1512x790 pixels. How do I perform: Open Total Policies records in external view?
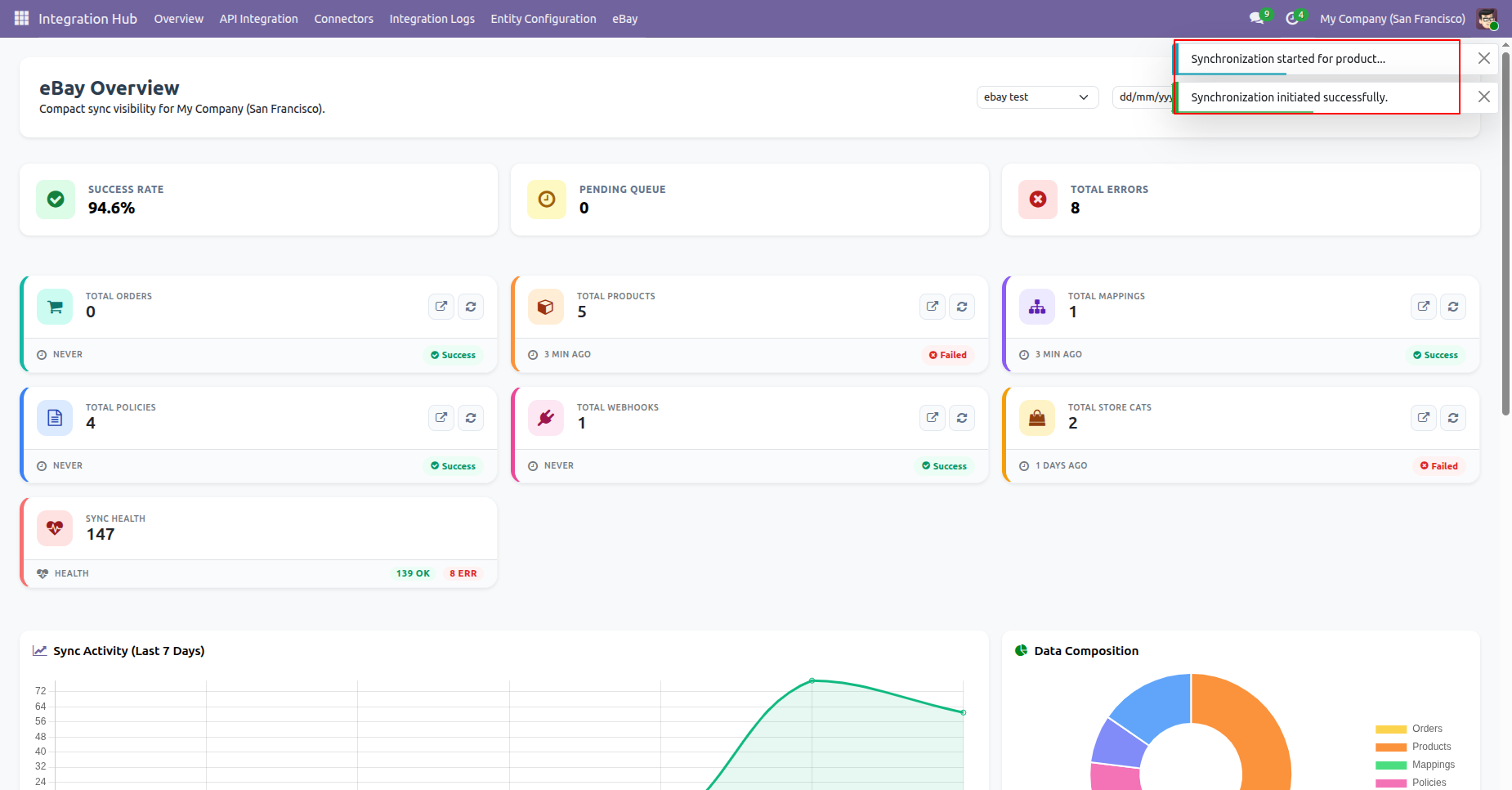[x=441, y=418]
